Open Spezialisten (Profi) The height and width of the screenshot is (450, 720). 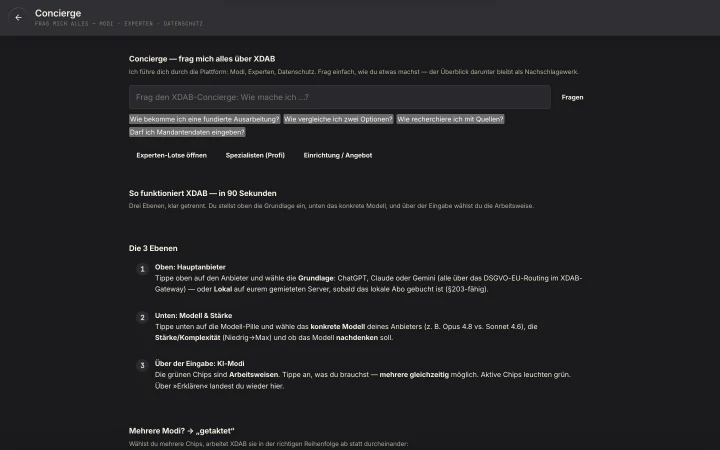click(x=255, y=155)
